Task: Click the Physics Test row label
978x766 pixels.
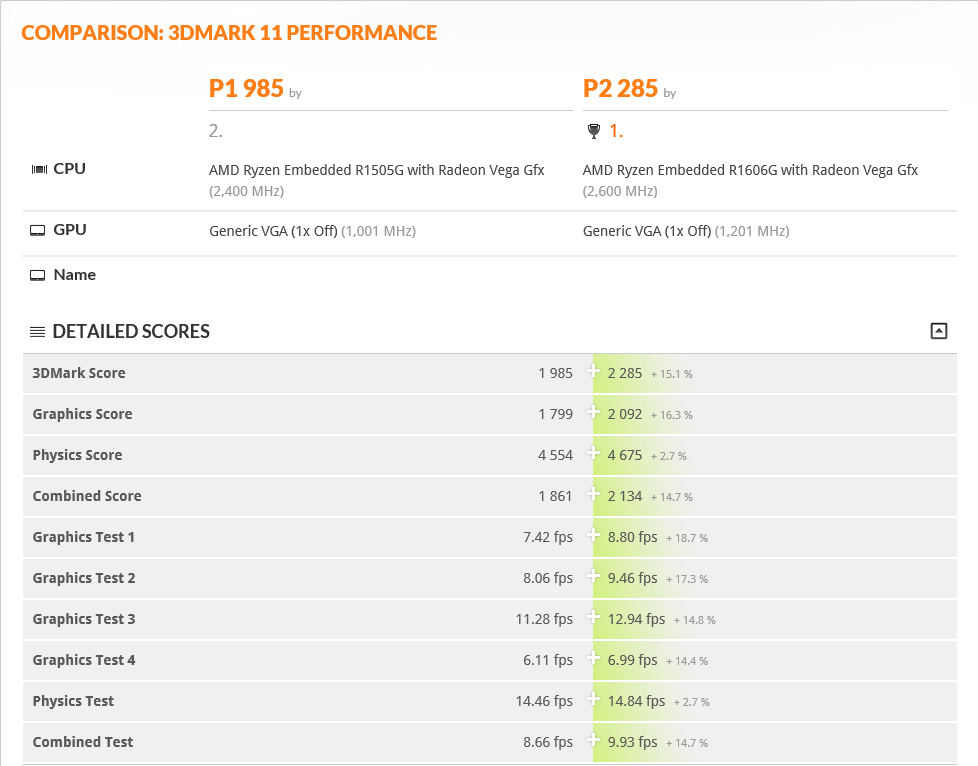Action: tap(73, 701)
